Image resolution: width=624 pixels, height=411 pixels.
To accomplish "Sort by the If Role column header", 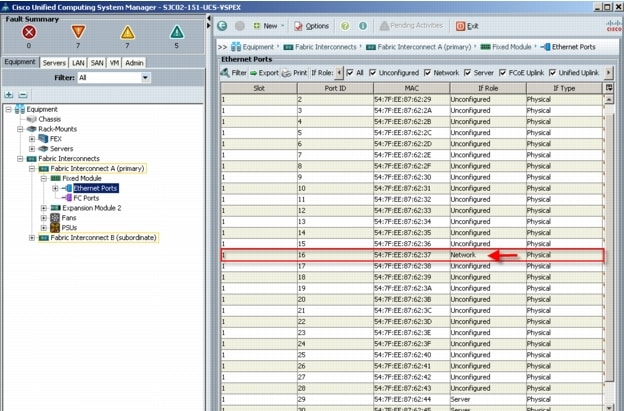I will pyautogui.click(x=488, y=88).
